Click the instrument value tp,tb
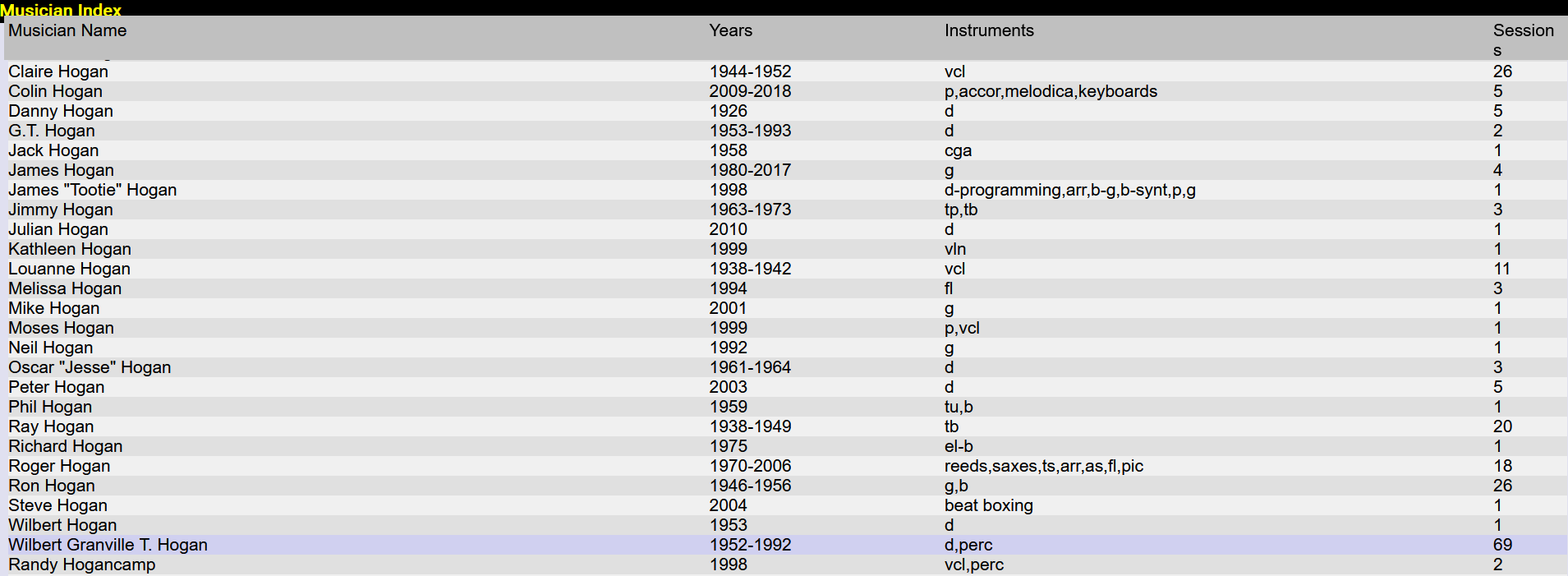The height and width of the screenshot is (576, 1568). [961, 210]
